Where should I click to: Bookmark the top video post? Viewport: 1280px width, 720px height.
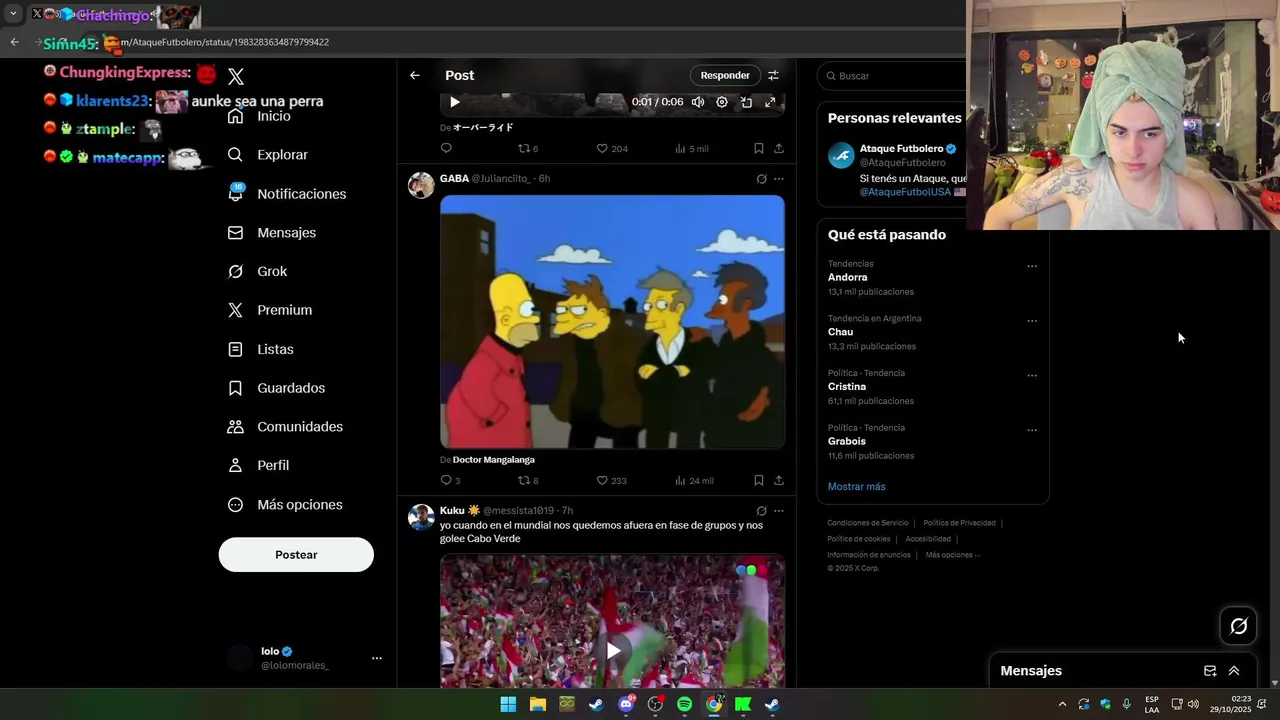[x=759, y=148]
